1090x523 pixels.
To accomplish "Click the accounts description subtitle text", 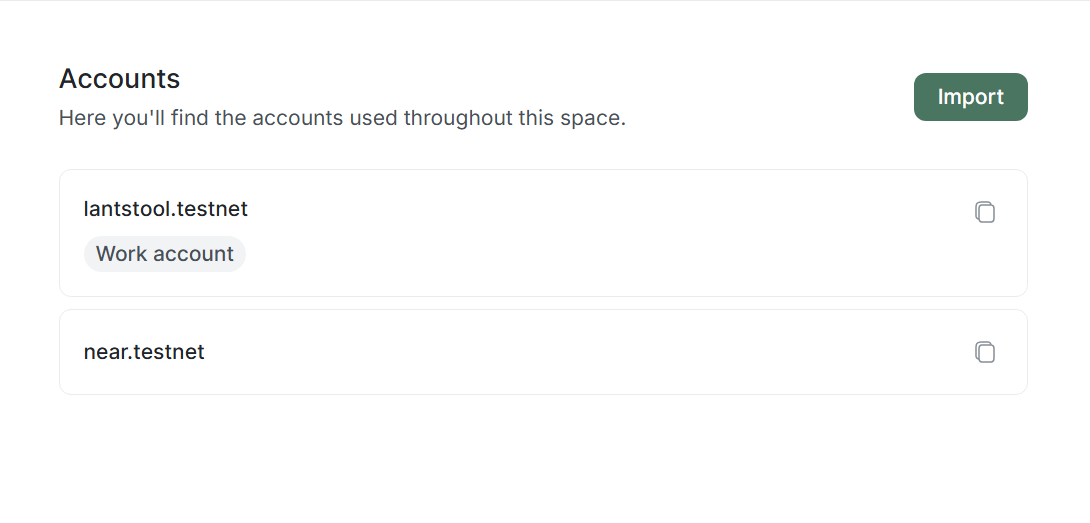I will pyautogui.click(x=342, y=118).
